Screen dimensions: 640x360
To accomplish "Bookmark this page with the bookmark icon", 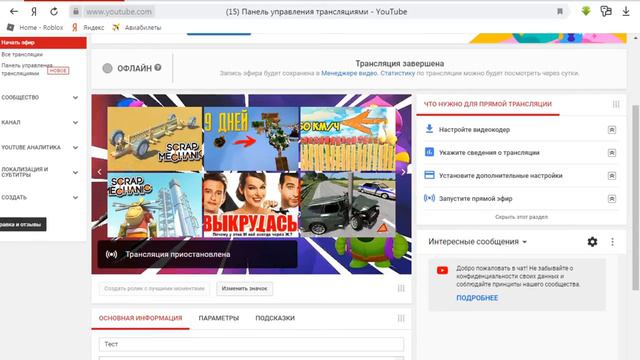I will tap(560, 11).
